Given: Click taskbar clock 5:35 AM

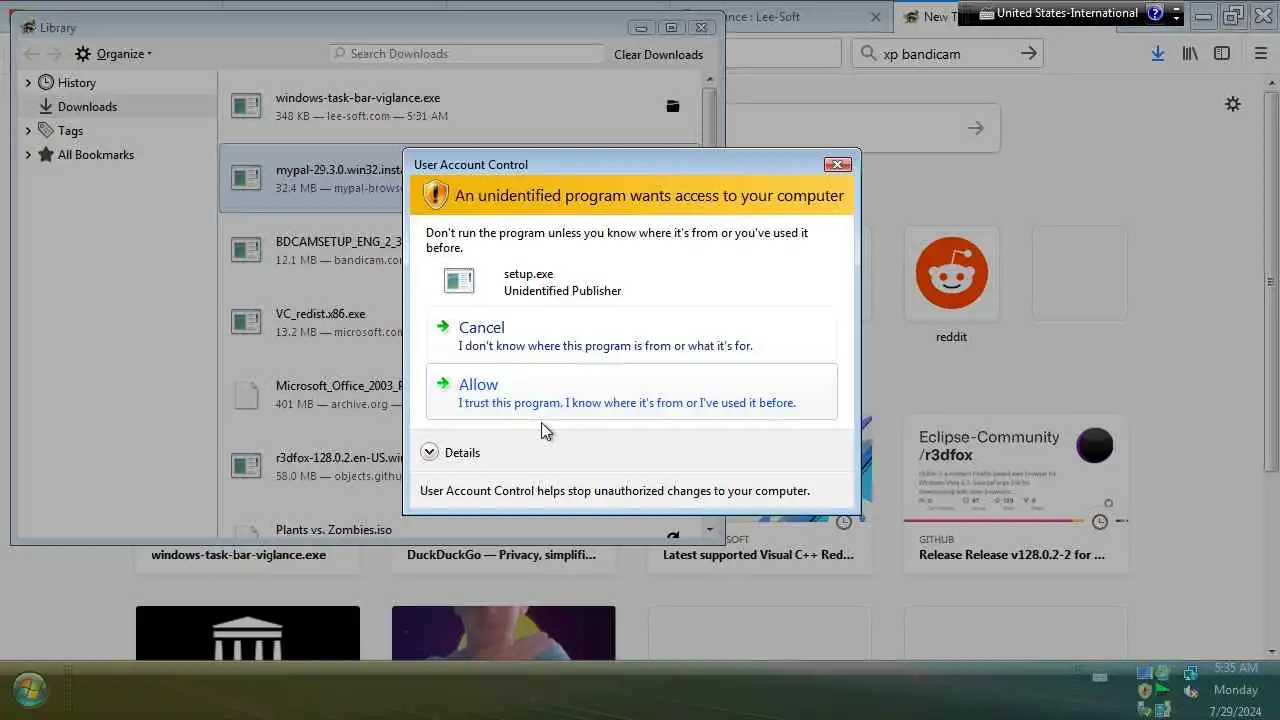Looking at the screenshot, I should 1236,668.
